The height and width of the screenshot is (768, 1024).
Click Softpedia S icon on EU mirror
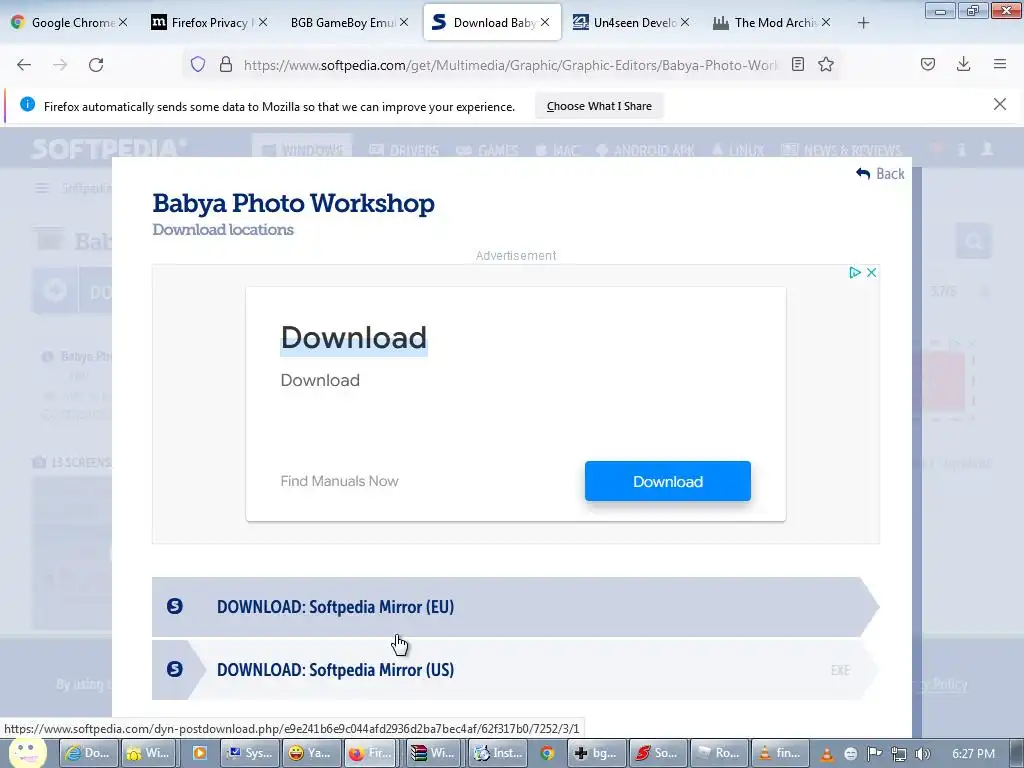coord(174,607)
